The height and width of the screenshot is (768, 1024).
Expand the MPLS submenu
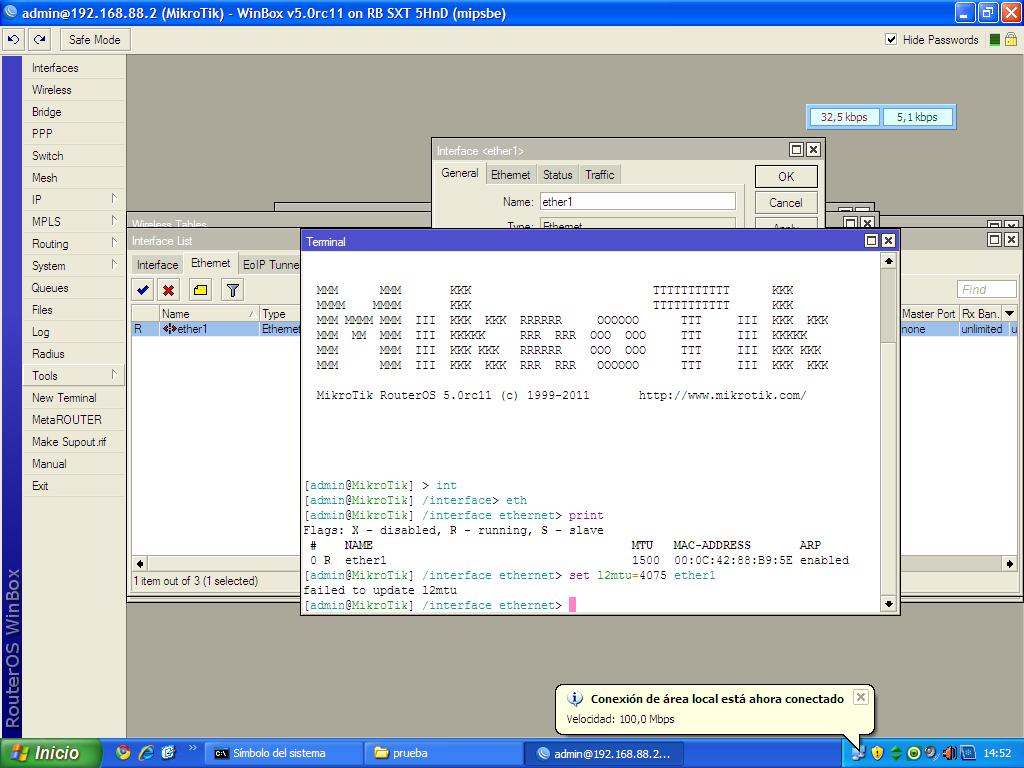pyautogui.click(x=114, y=220)
